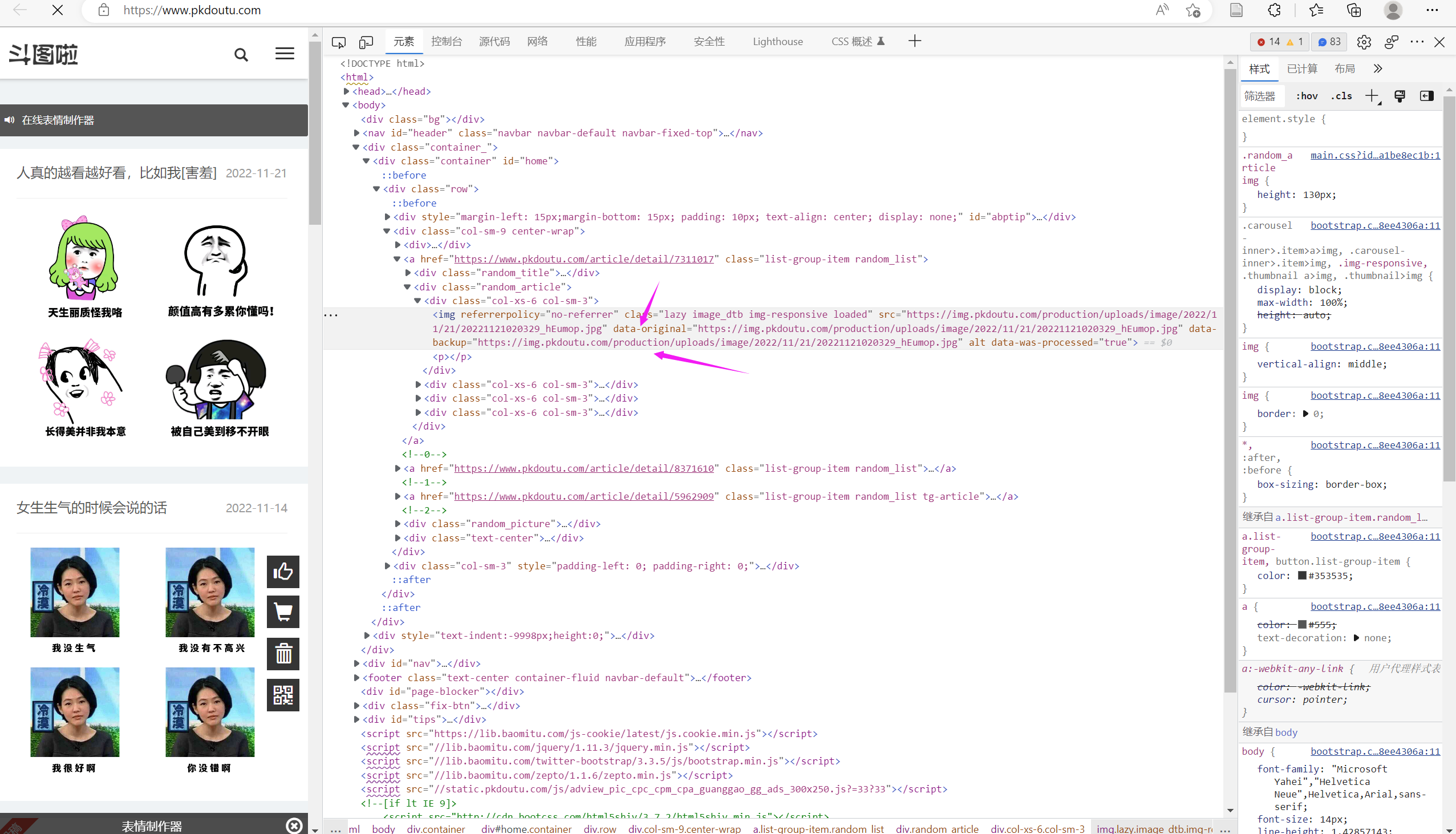
Task: Click the trash can floating button
Action: point(283,654)
